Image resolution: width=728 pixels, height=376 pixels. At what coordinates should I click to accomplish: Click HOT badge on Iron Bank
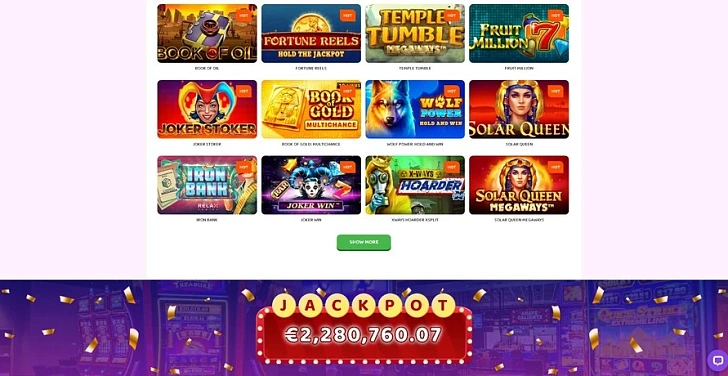(x=244, y=167)
